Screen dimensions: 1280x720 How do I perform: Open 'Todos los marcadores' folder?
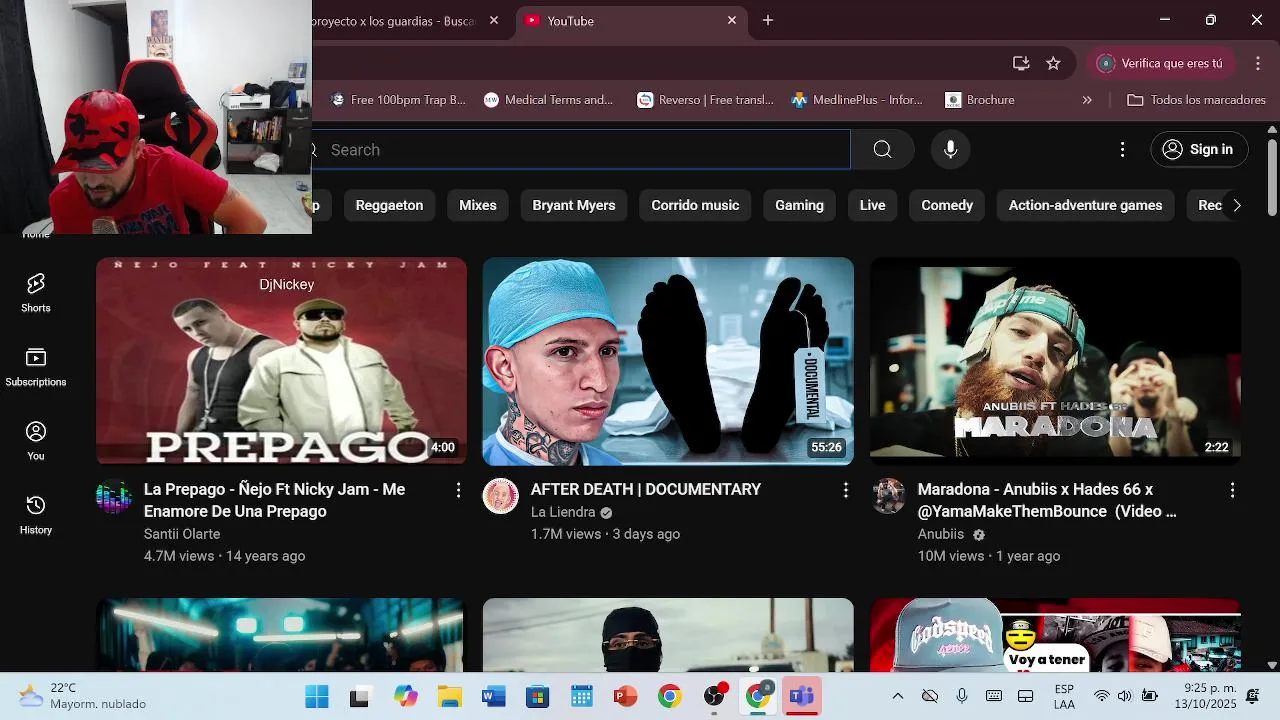click(1196, 100)
